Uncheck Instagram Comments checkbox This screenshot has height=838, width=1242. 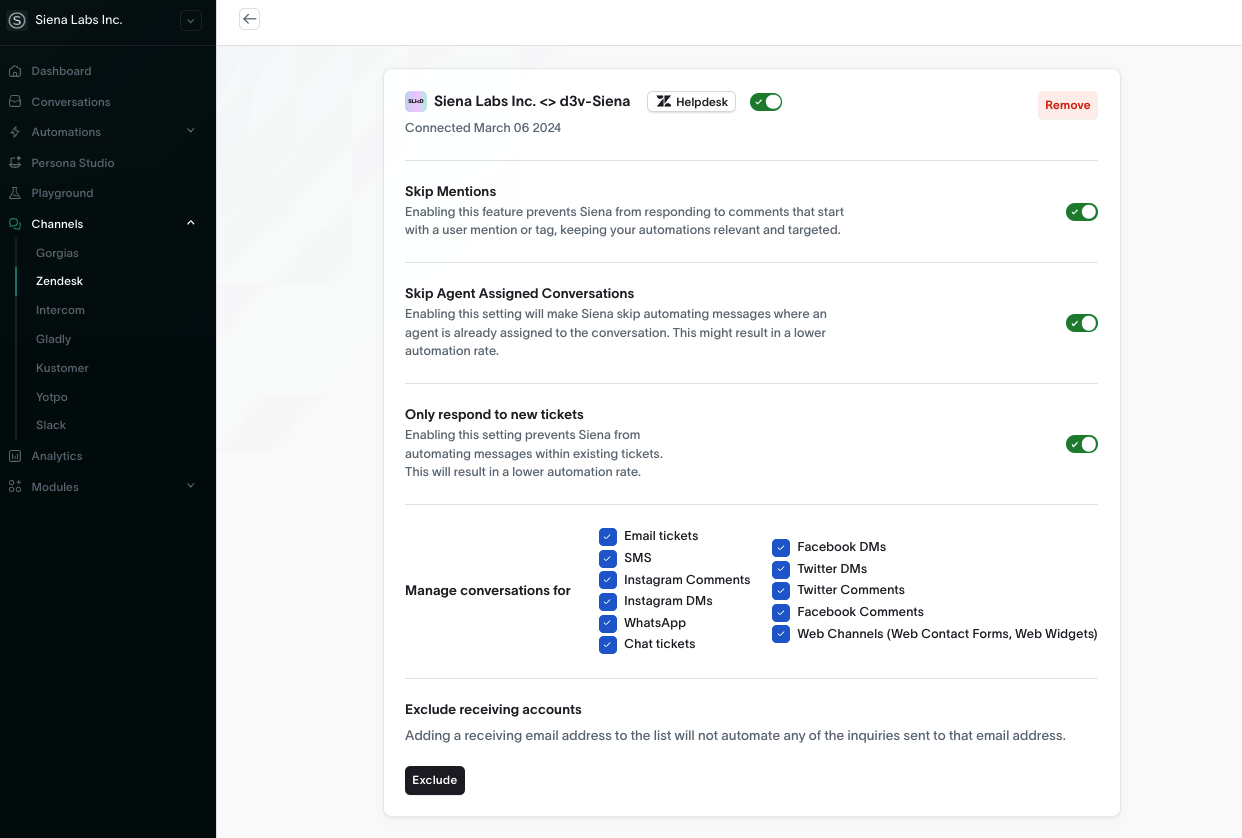608,580
